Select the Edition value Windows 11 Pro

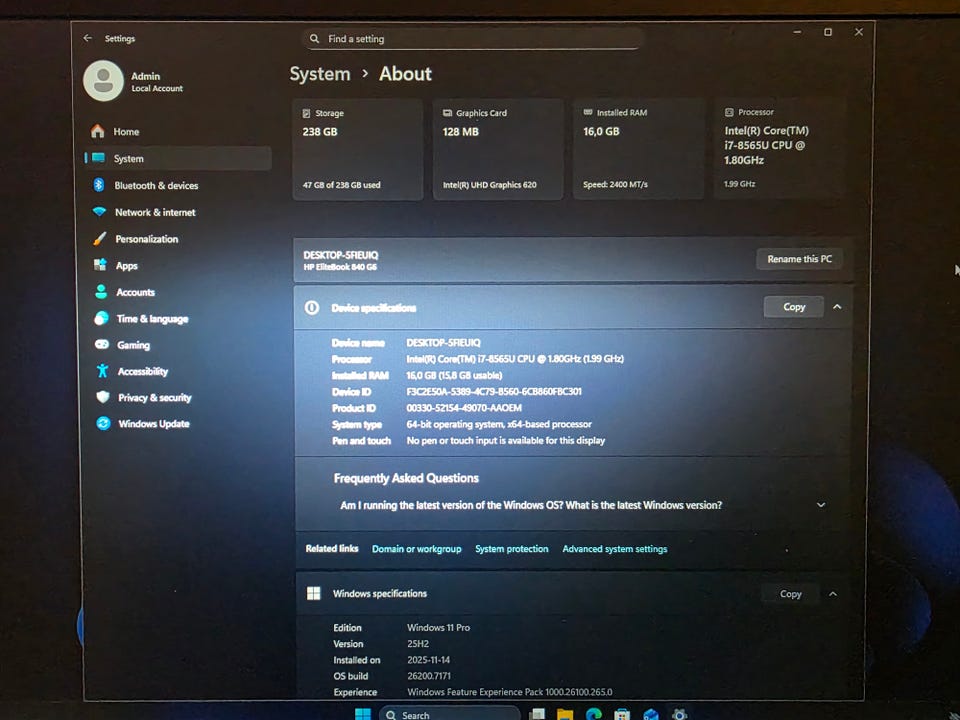(438, 628)
